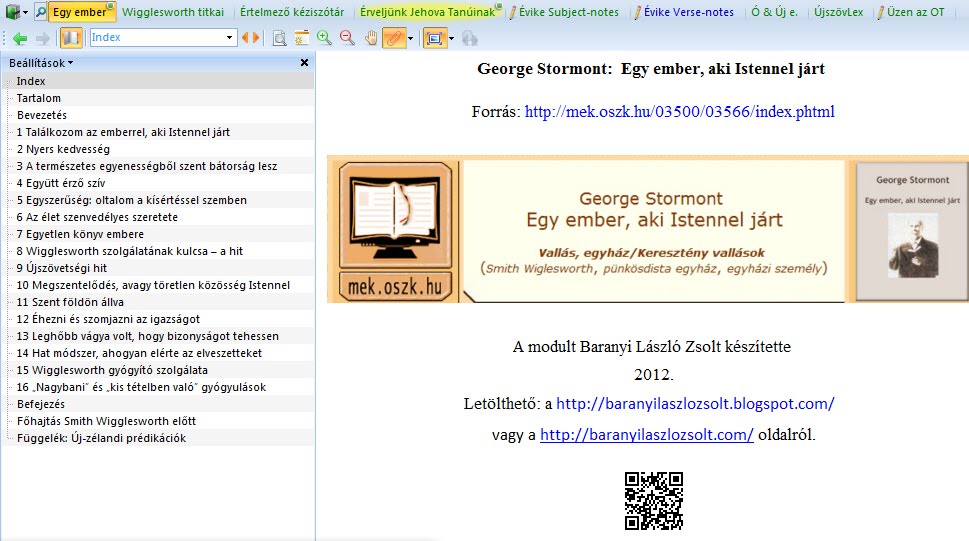This screenshot has width=969, height=541.
Task: Zoom in with green plus magnifier
Action: (x=324, y=38)
